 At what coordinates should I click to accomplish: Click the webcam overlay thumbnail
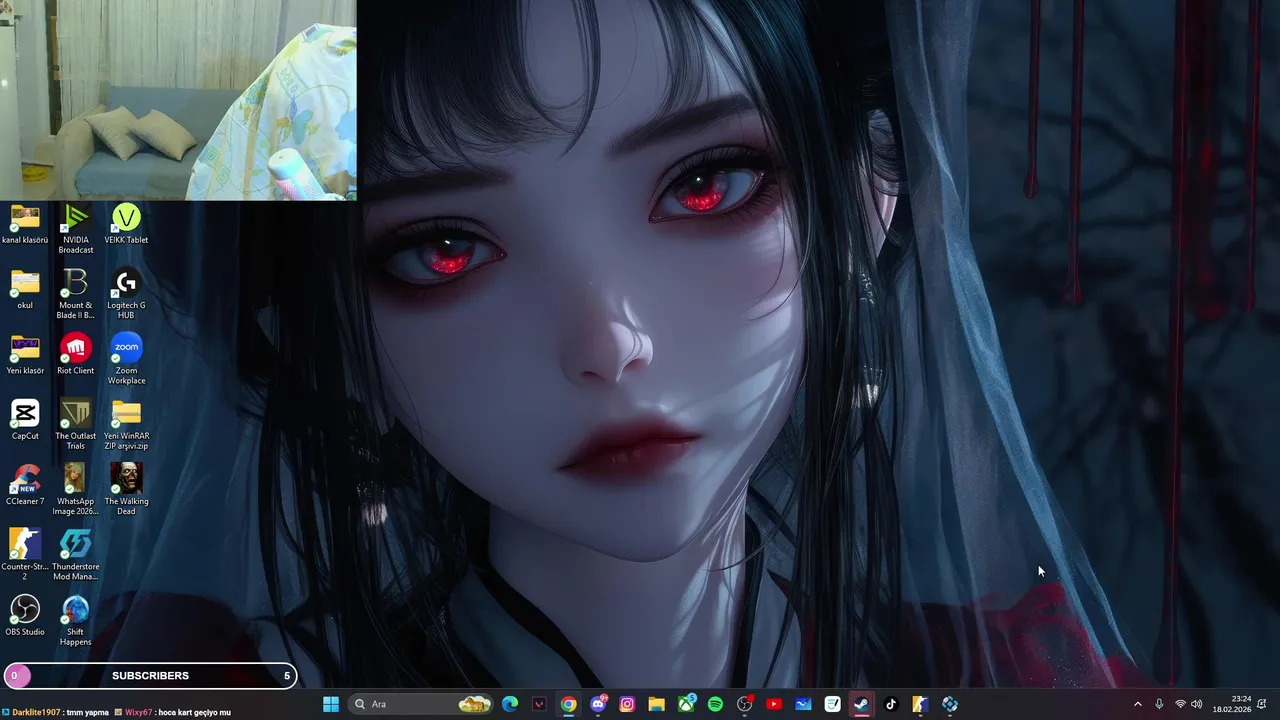tap(178, 100)
